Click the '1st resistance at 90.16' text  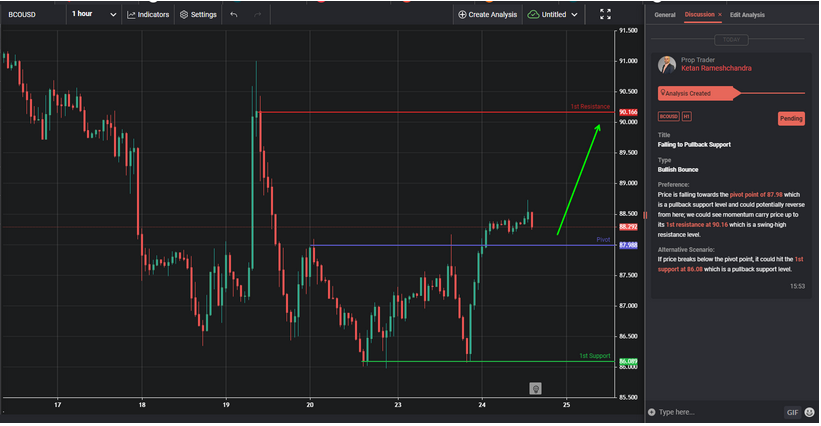[696, 225]
